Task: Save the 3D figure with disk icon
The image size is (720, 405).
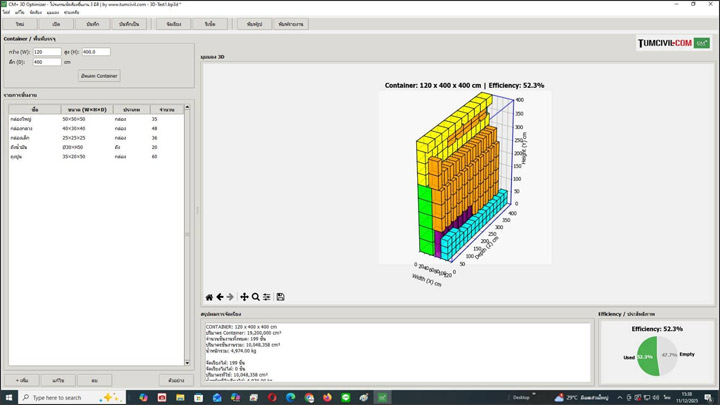Action: coord(281,297)
